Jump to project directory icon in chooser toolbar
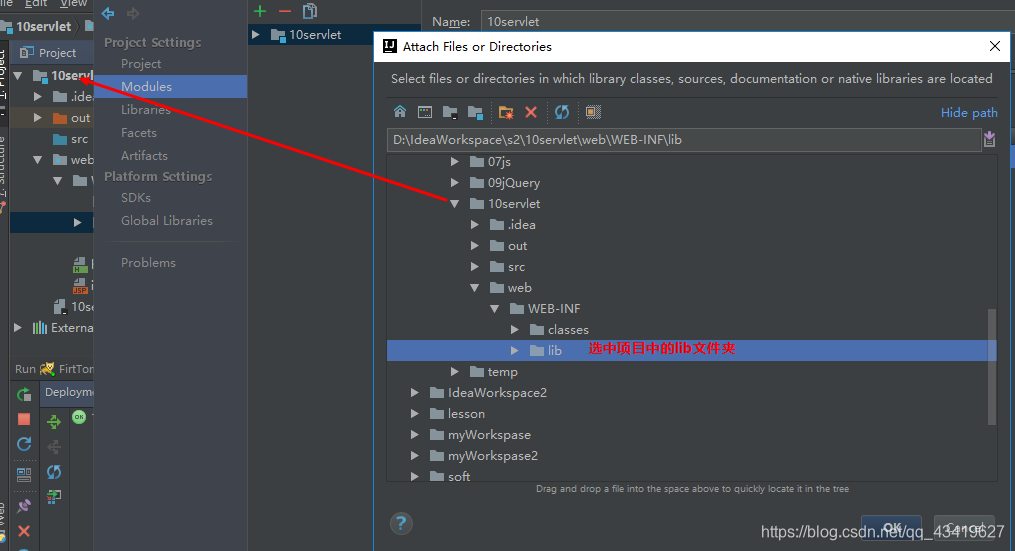 (x=450, y=112)
